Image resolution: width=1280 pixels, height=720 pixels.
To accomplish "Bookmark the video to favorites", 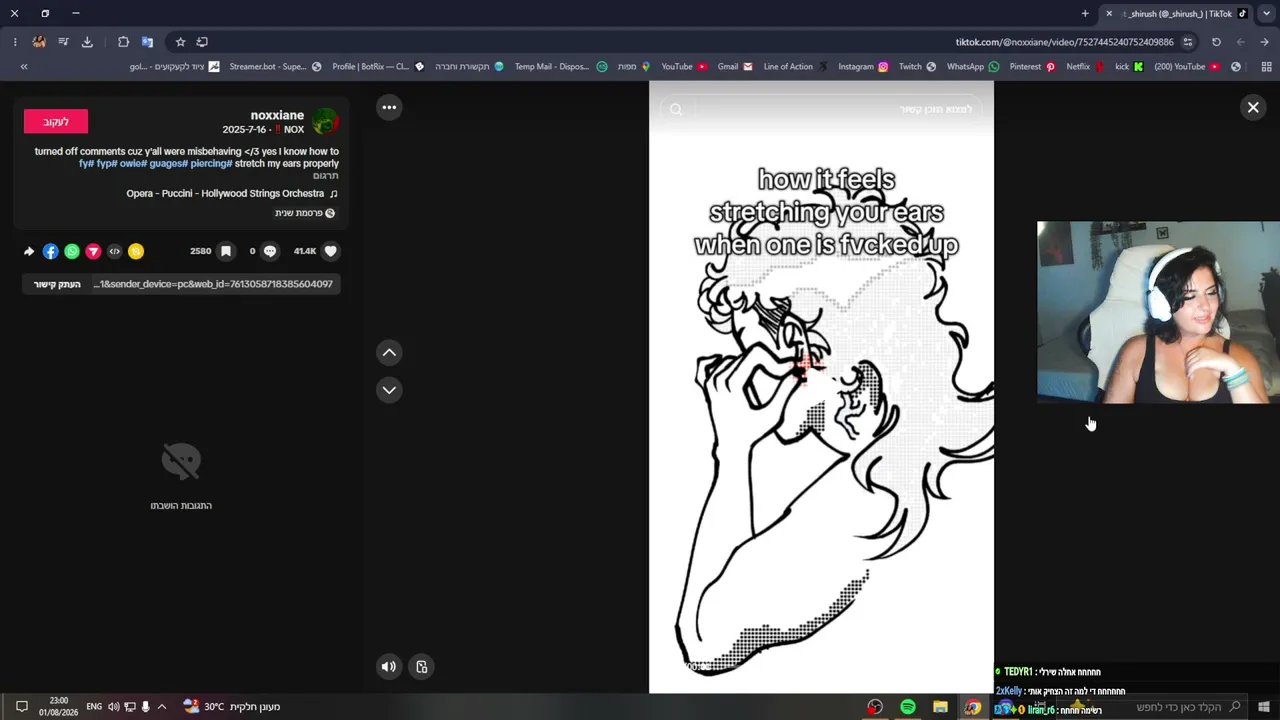I will pyautogui.click(x=226, y=251).
